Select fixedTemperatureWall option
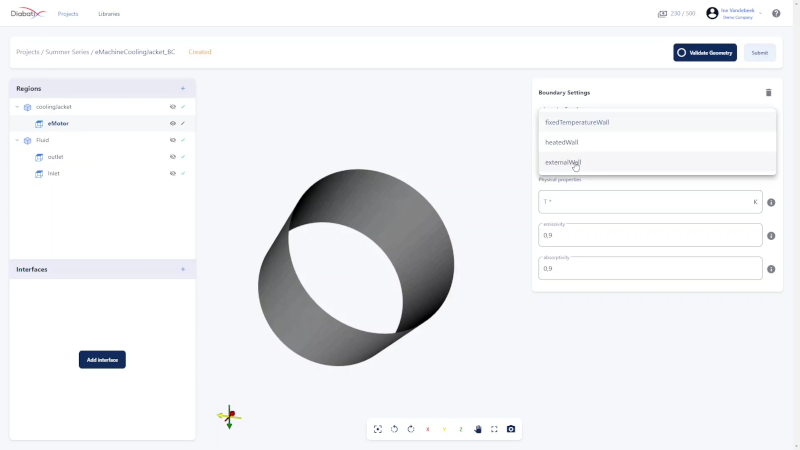Image resolution: width=800 pixels, height=450 pixels. pyautogui.click(x=657, y=122)
